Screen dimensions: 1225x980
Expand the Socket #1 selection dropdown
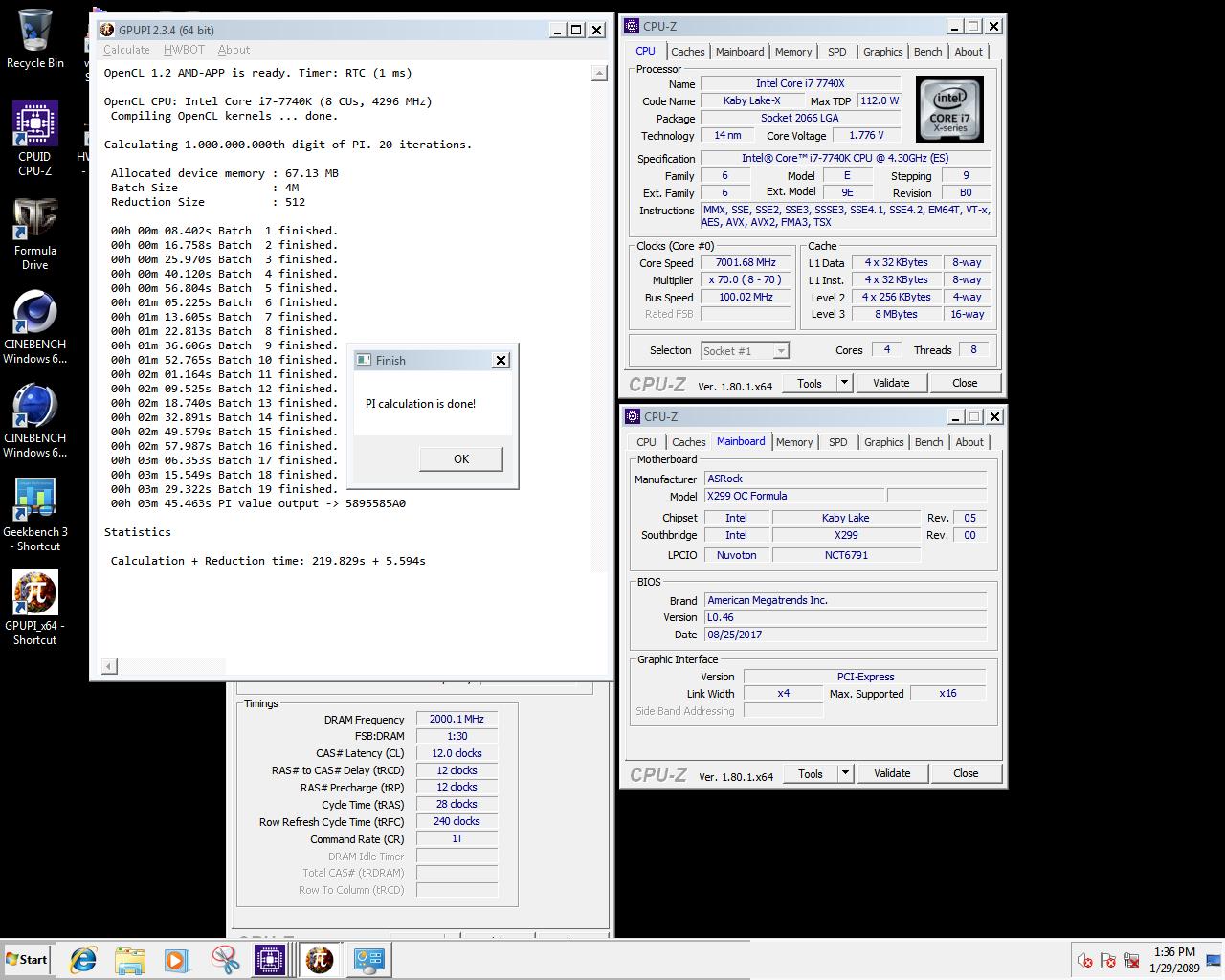781,351
